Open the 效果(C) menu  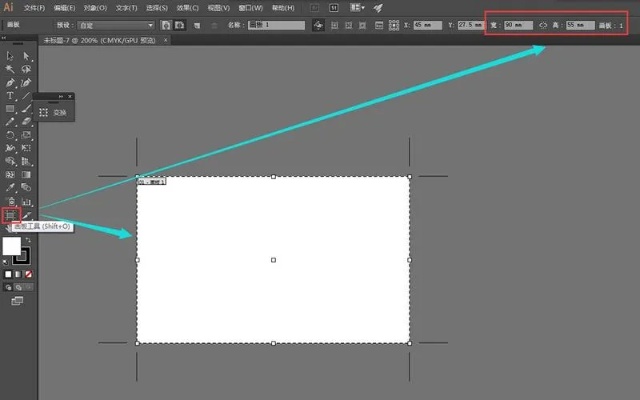(187, 8)
